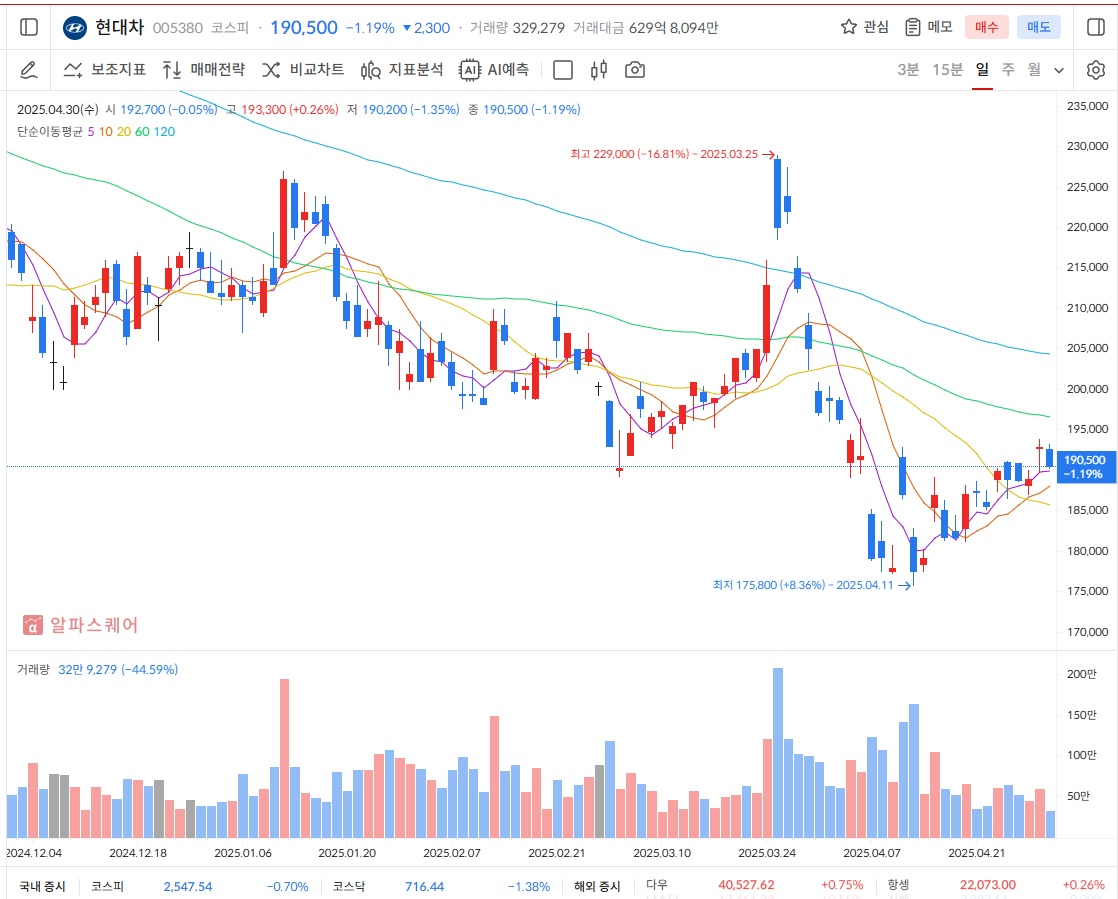Click the 매수 buy button
The image size is (1118, 899).
point(987,27)
